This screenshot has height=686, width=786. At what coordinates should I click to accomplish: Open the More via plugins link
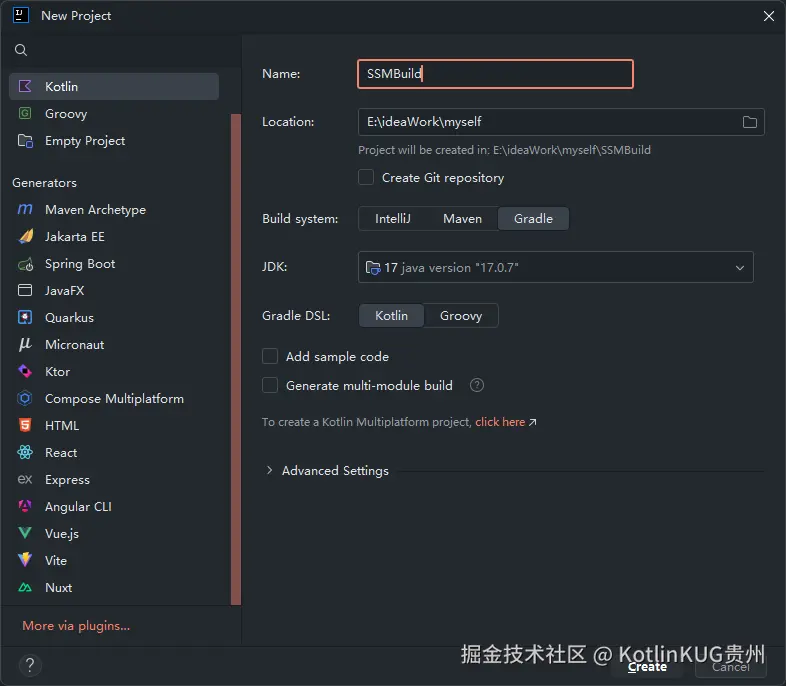76,625
